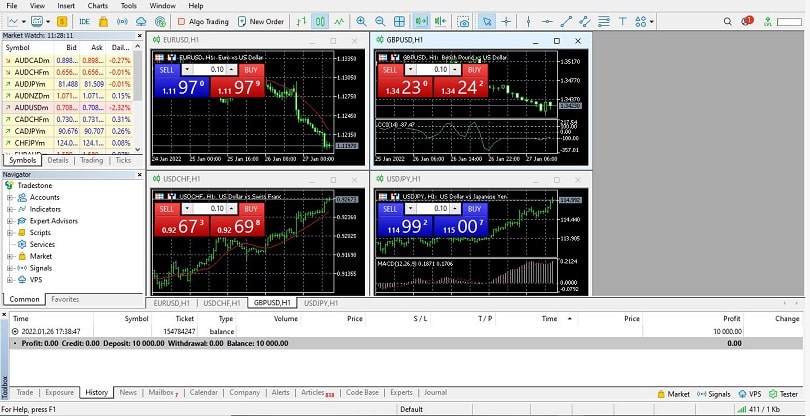This screenshot has height=416, width=810.
Task: Open the search magnifier icon
Action: coord(727,22)
